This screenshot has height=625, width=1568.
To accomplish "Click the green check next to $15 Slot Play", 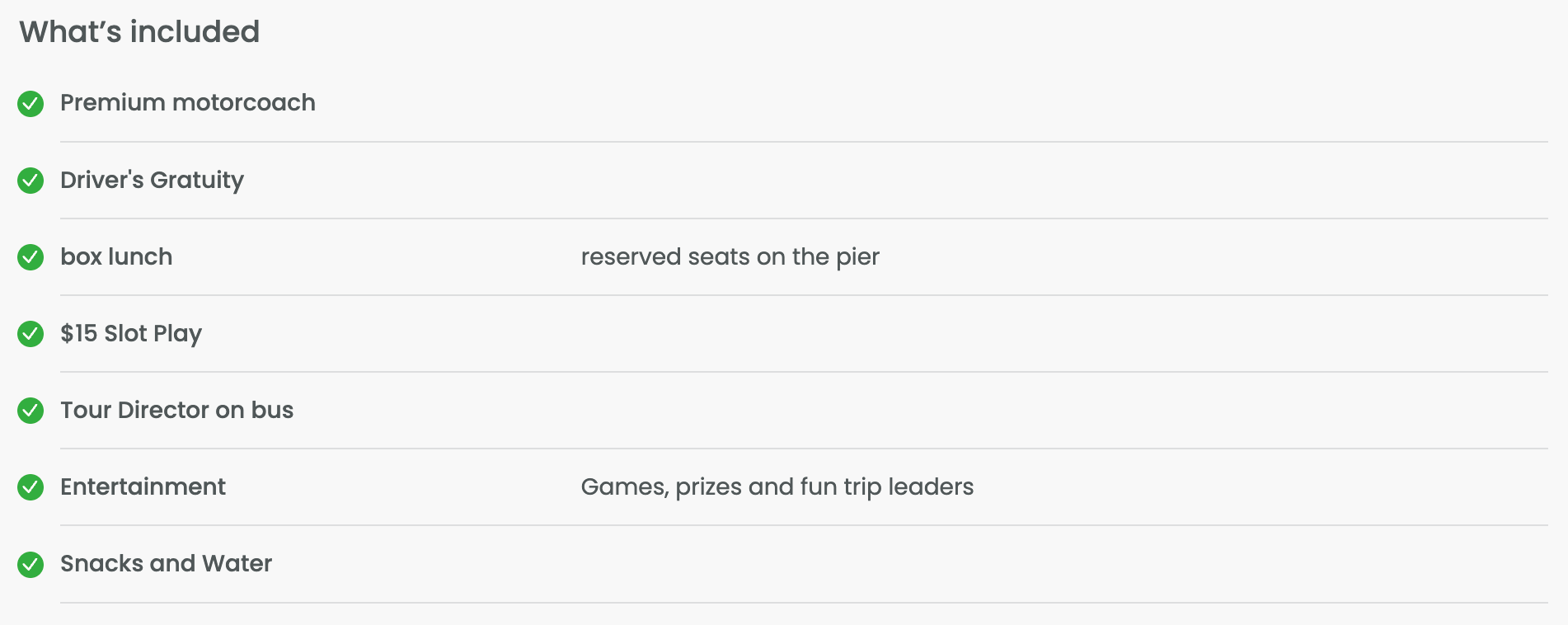I will 31,334.
